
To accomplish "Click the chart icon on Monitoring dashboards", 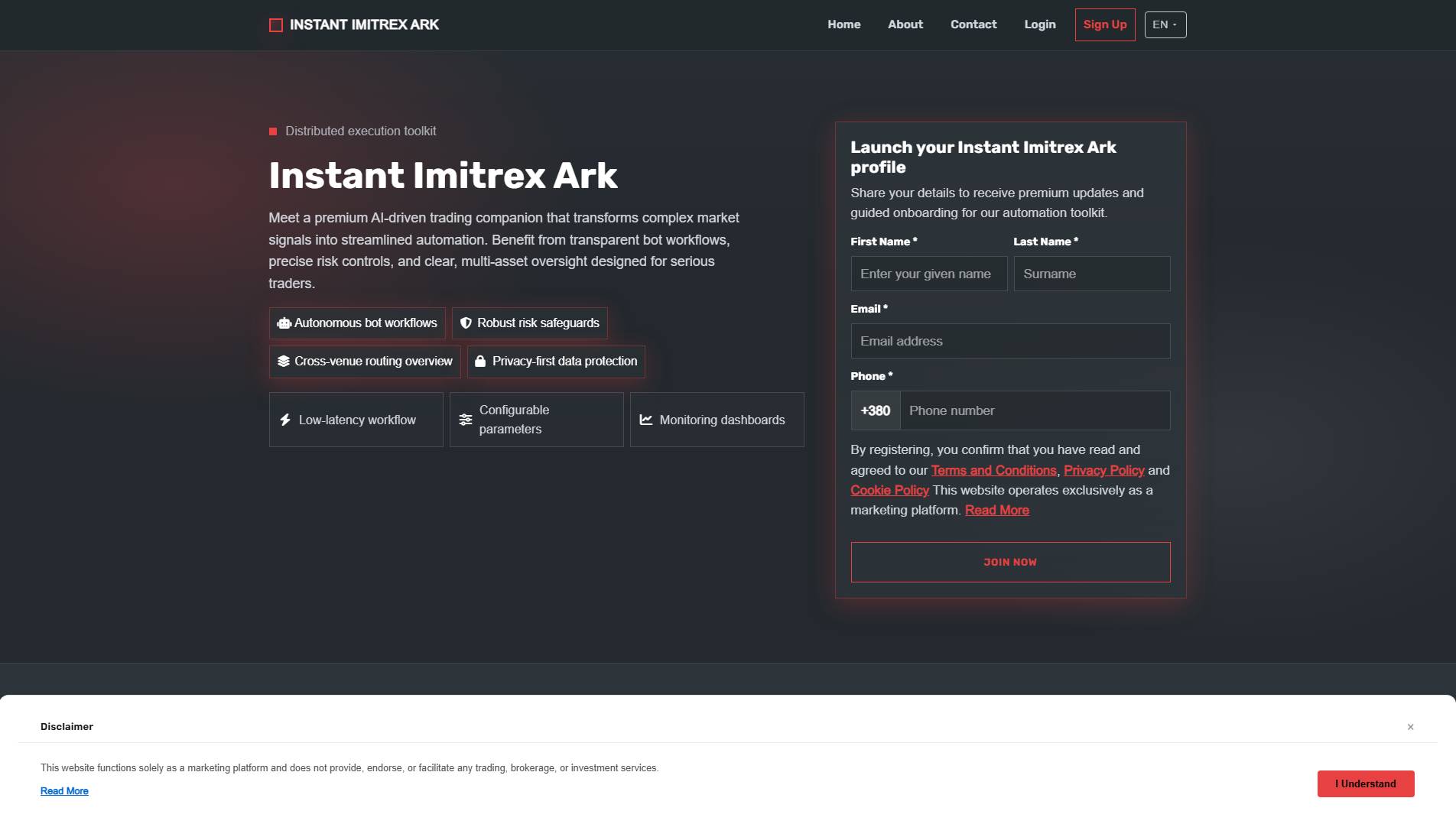I will pos(646,420).
